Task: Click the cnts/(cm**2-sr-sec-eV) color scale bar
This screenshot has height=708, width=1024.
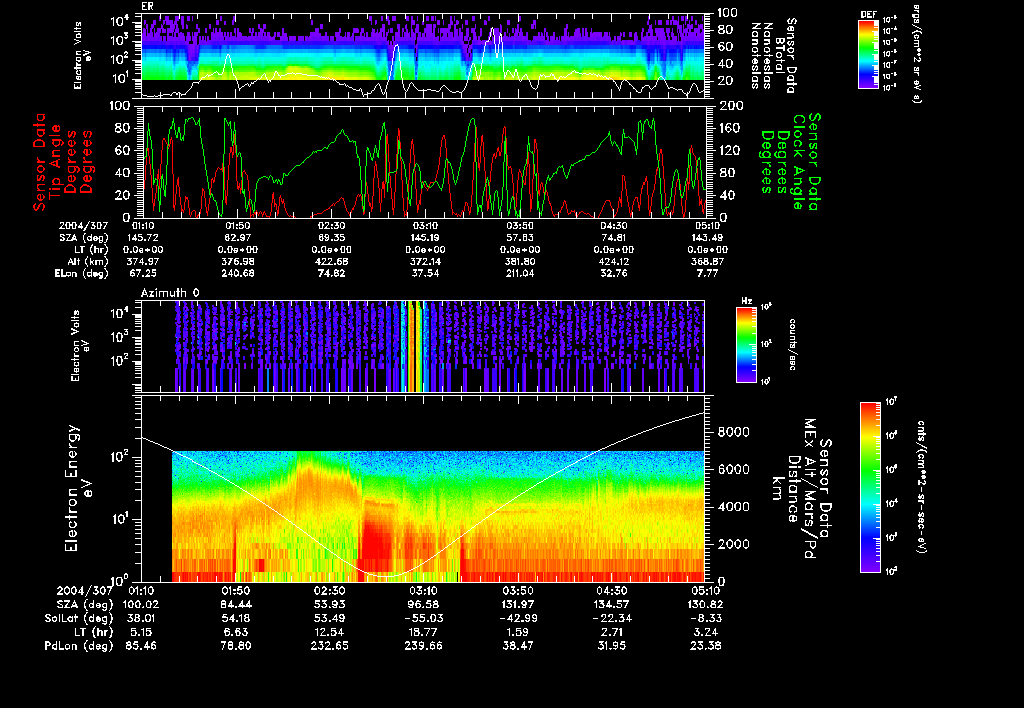Action: click(870, 487)
